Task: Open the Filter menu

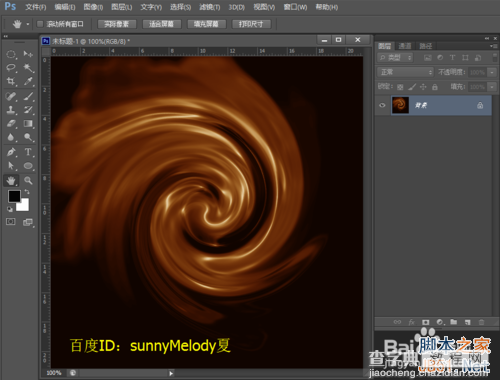Action: (210, 7)
